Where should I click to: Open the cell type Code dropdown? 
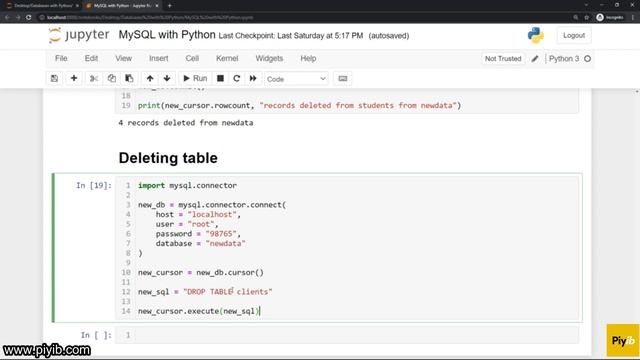pyautogui.click(x=296, y=79)
